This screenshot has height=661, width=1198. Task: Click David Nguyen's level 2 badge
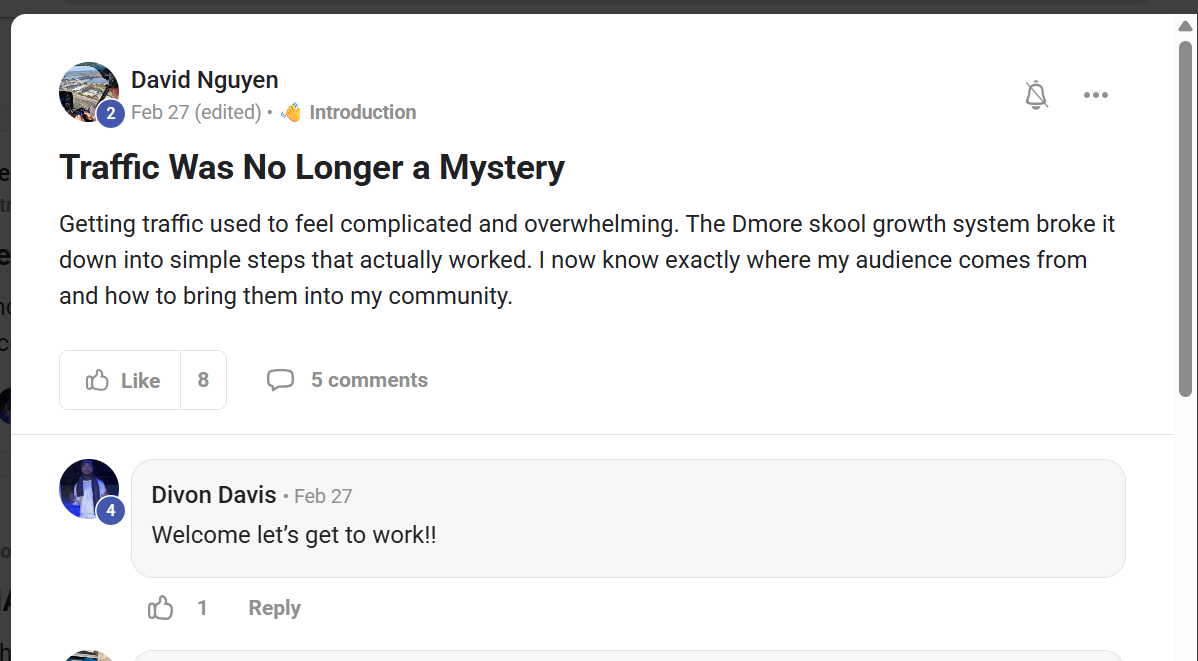click(x=110, y=114)
